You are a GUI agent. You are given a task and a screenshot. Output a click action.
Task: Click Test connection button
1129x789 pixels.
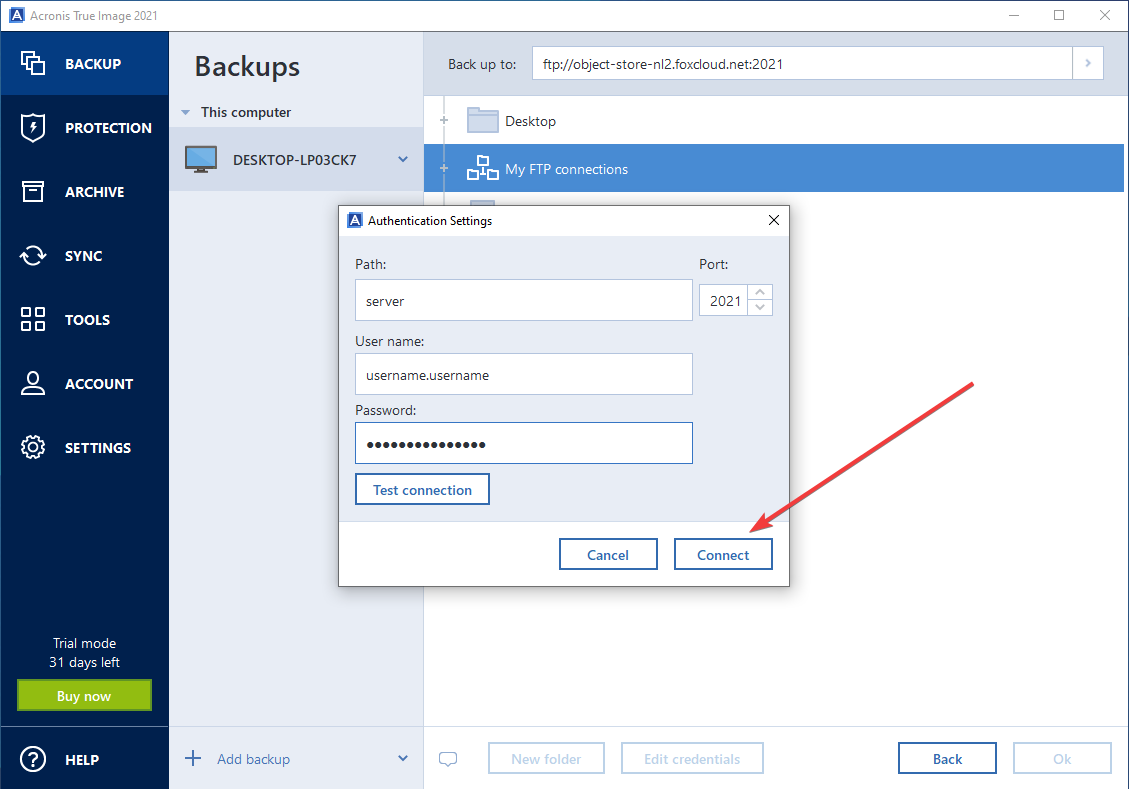click(x=422, y=490)
